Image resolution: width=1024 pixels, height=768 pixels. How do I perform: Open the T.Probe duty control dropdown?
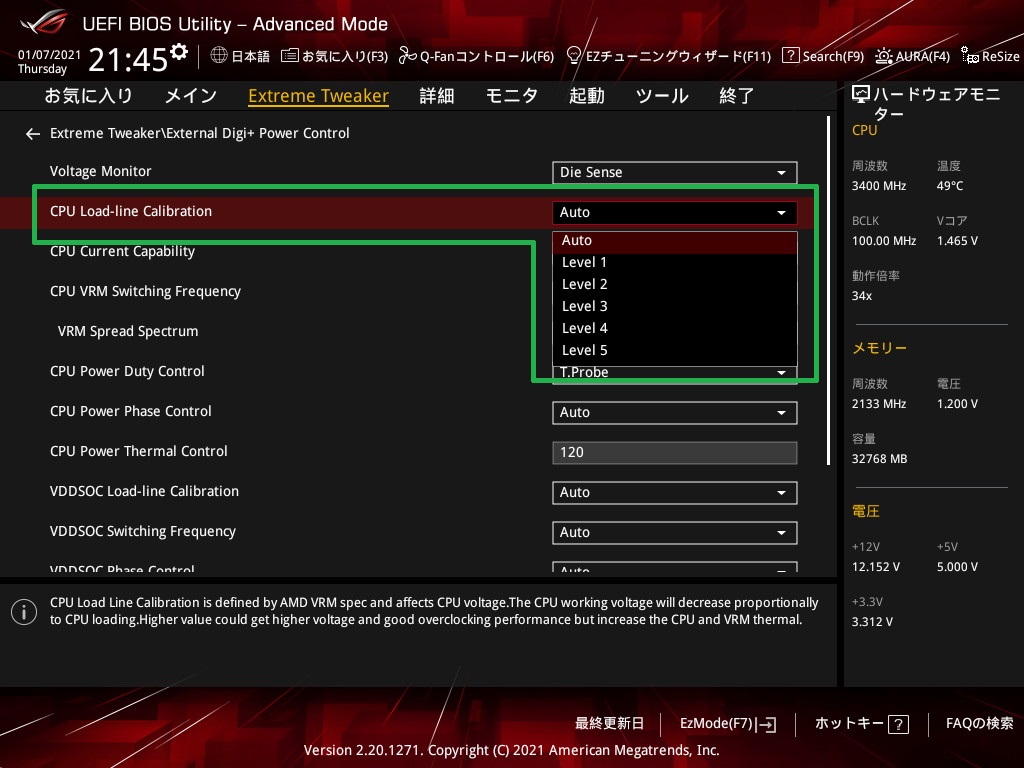[x=675, y=374]
